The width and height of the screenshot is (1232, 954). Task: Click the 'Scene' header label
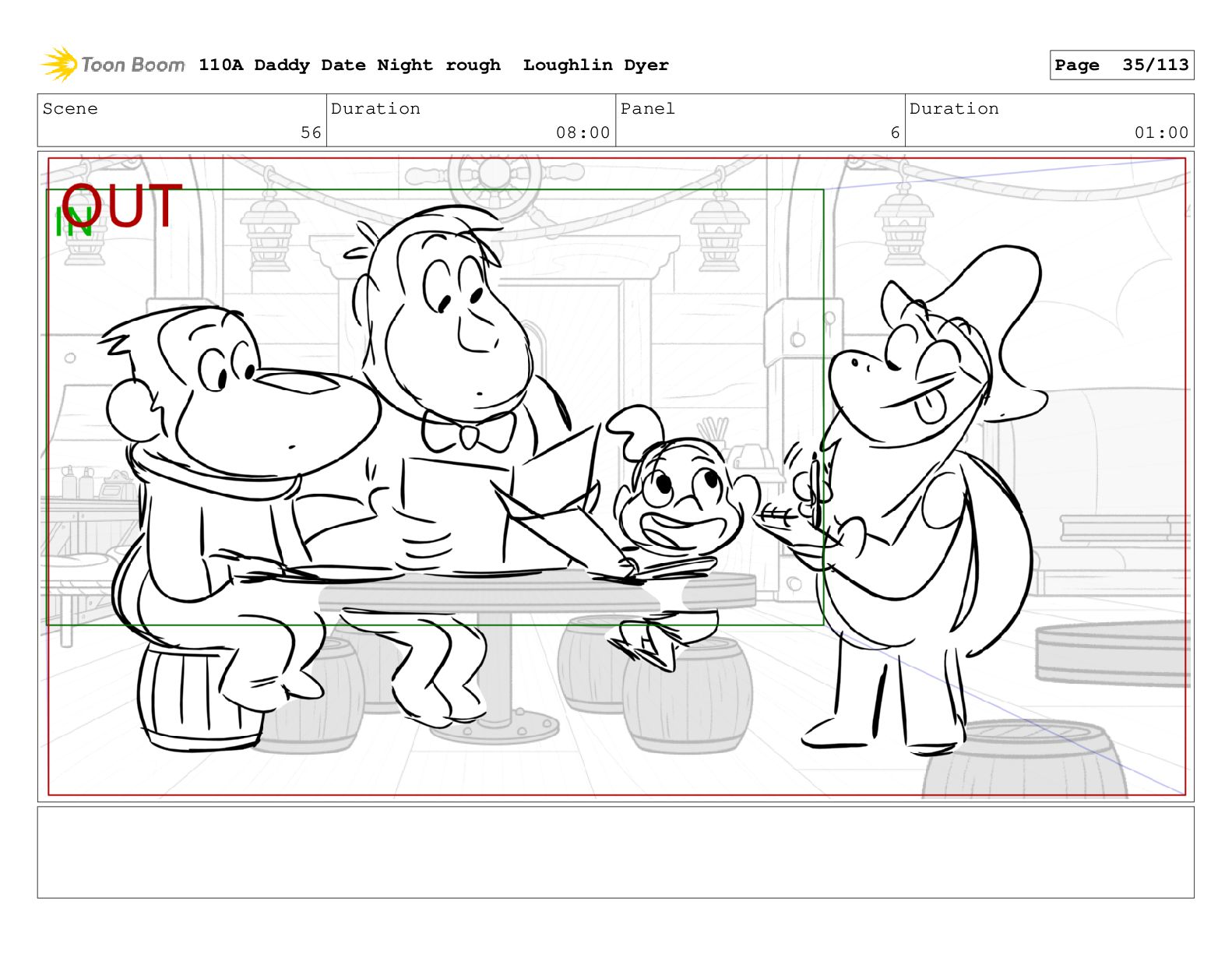tap(70, 109)
